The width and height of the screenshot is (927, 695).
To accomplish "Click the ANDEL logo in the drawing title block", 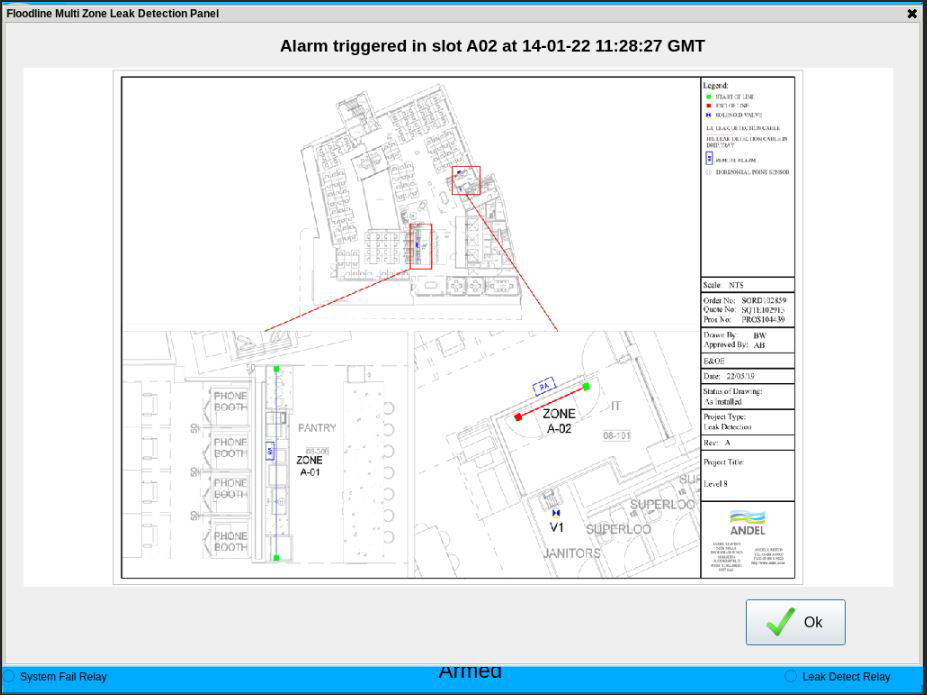I will [747, 523].
